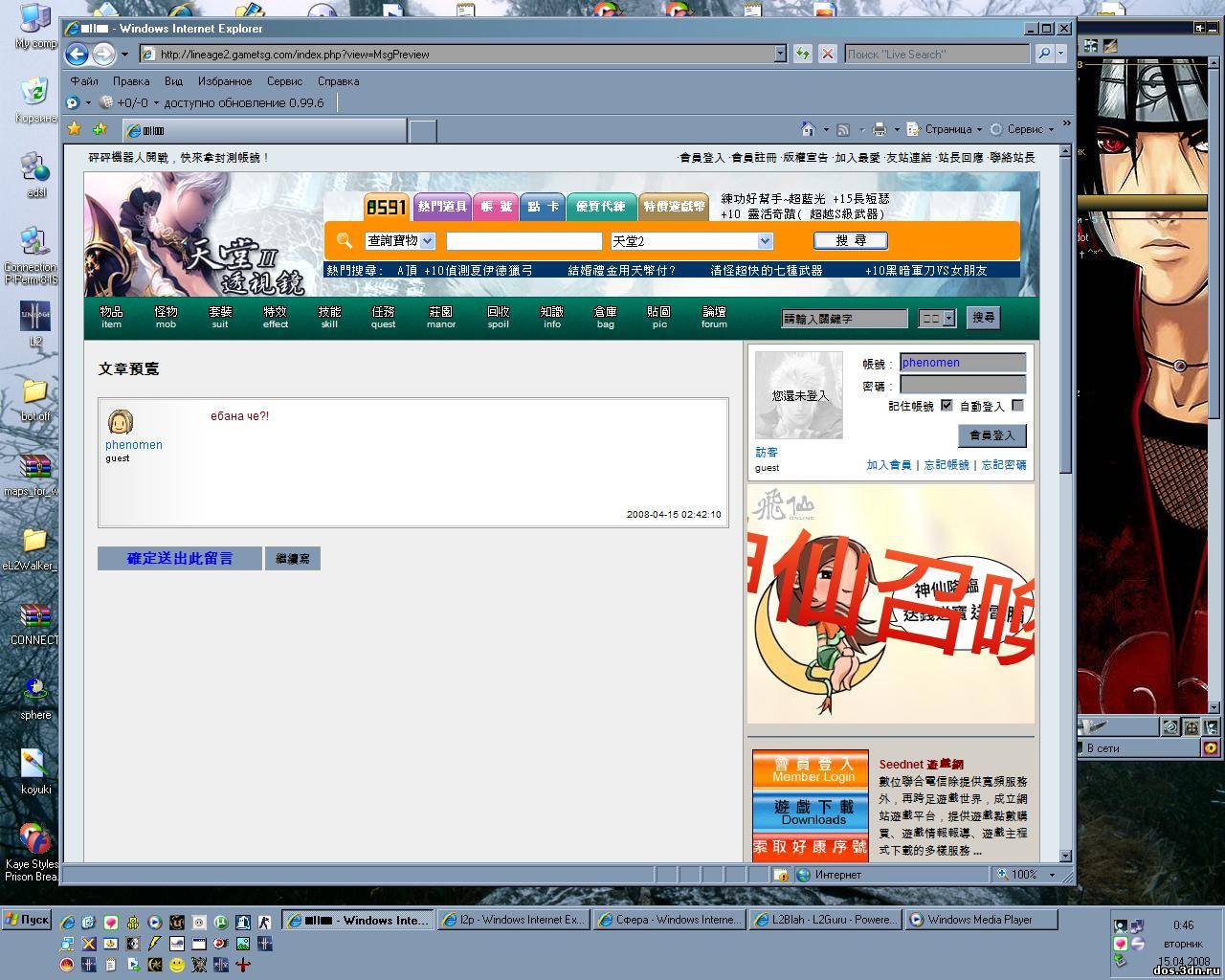Select the adsl desktop icon

coord(35,174)
